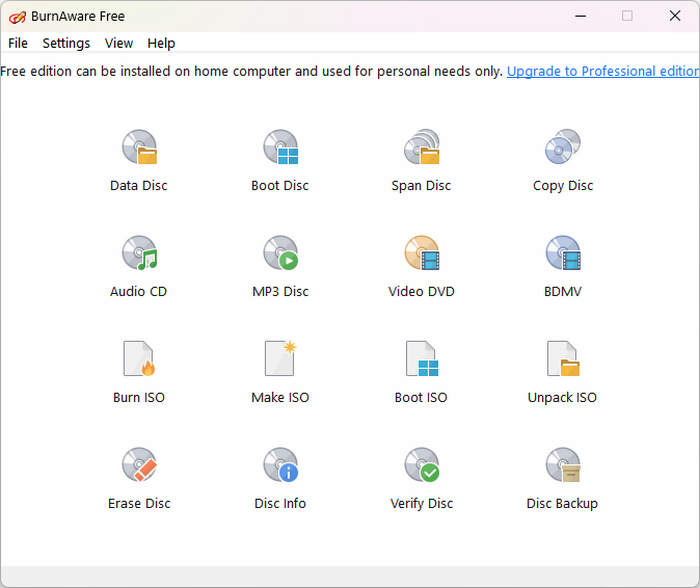Launch the MP3 Disc tool icon
This screenshot has width=700, height=588.
click(280, 253)
